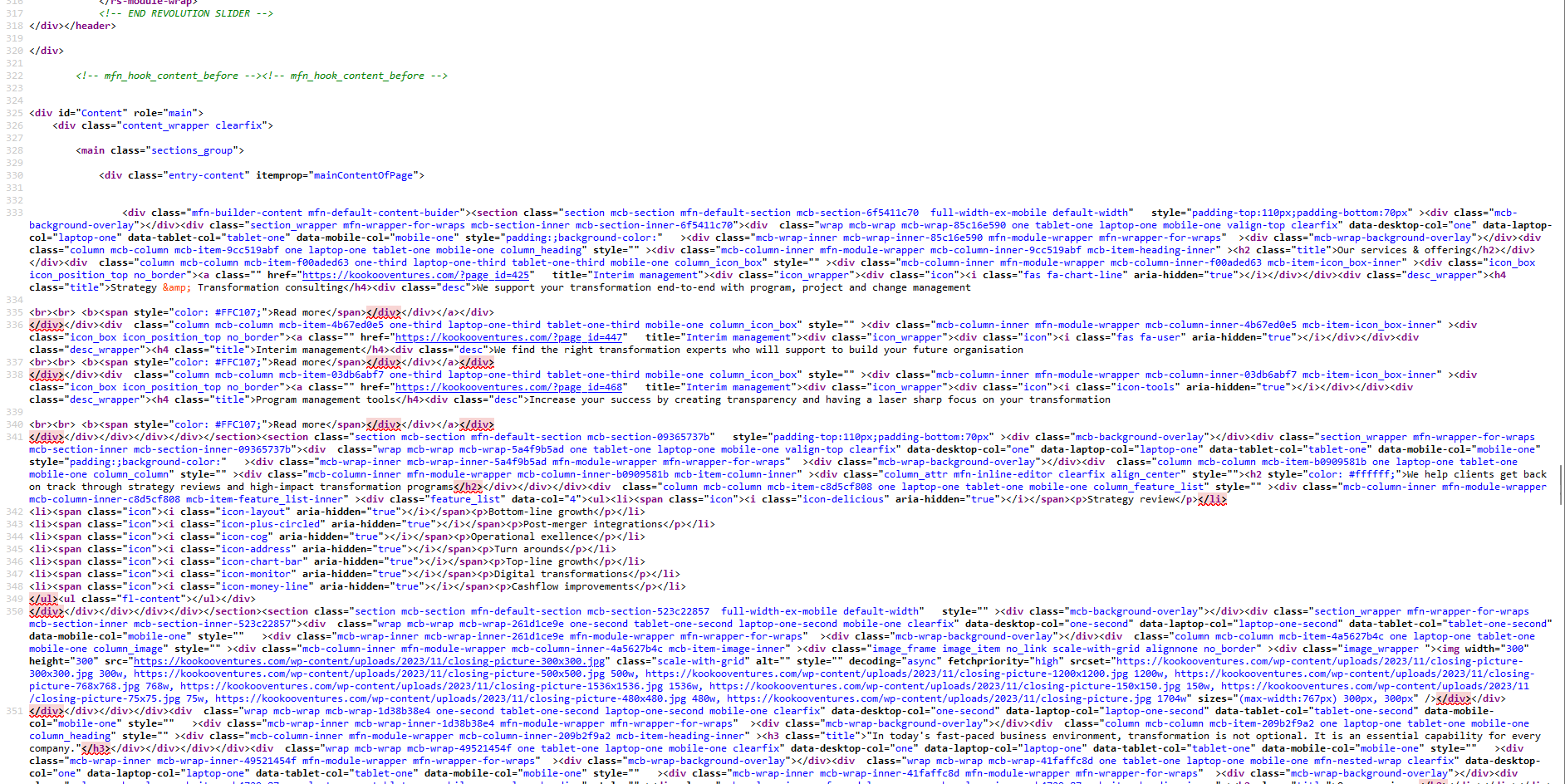Open the page_id=425 href link
This screenshot has height=784, width=1565.
(x=415, y=275)
